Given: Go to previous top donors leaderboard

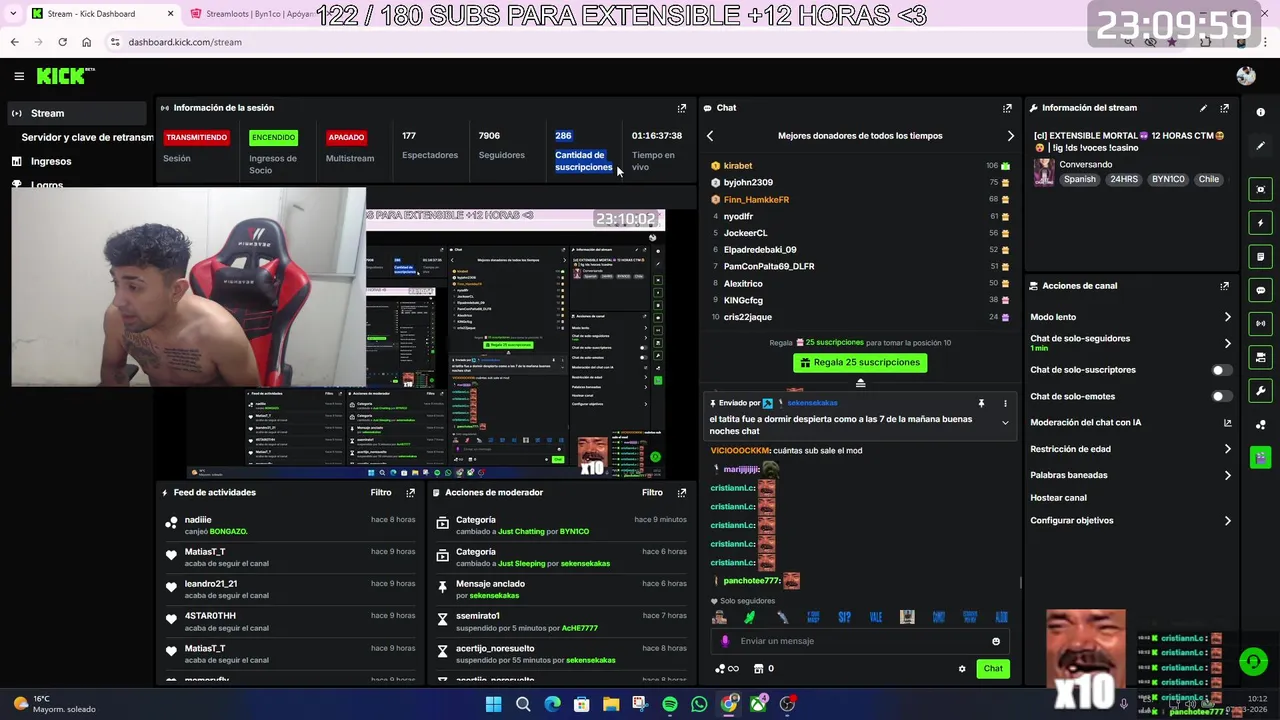Looking at the screenshot, I should [x=710, y=136].
